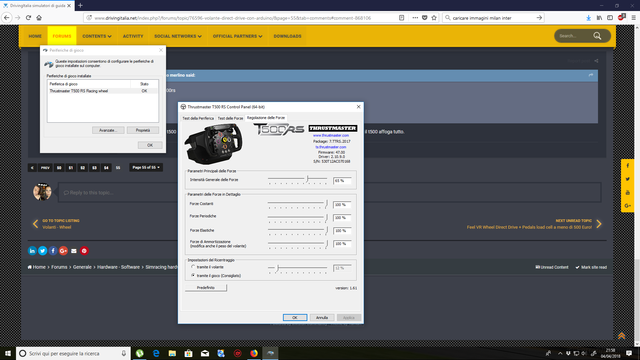640x360 pixels.
Task: Open the www.thrustmaster.com link
Action: [x=331, y=135]
